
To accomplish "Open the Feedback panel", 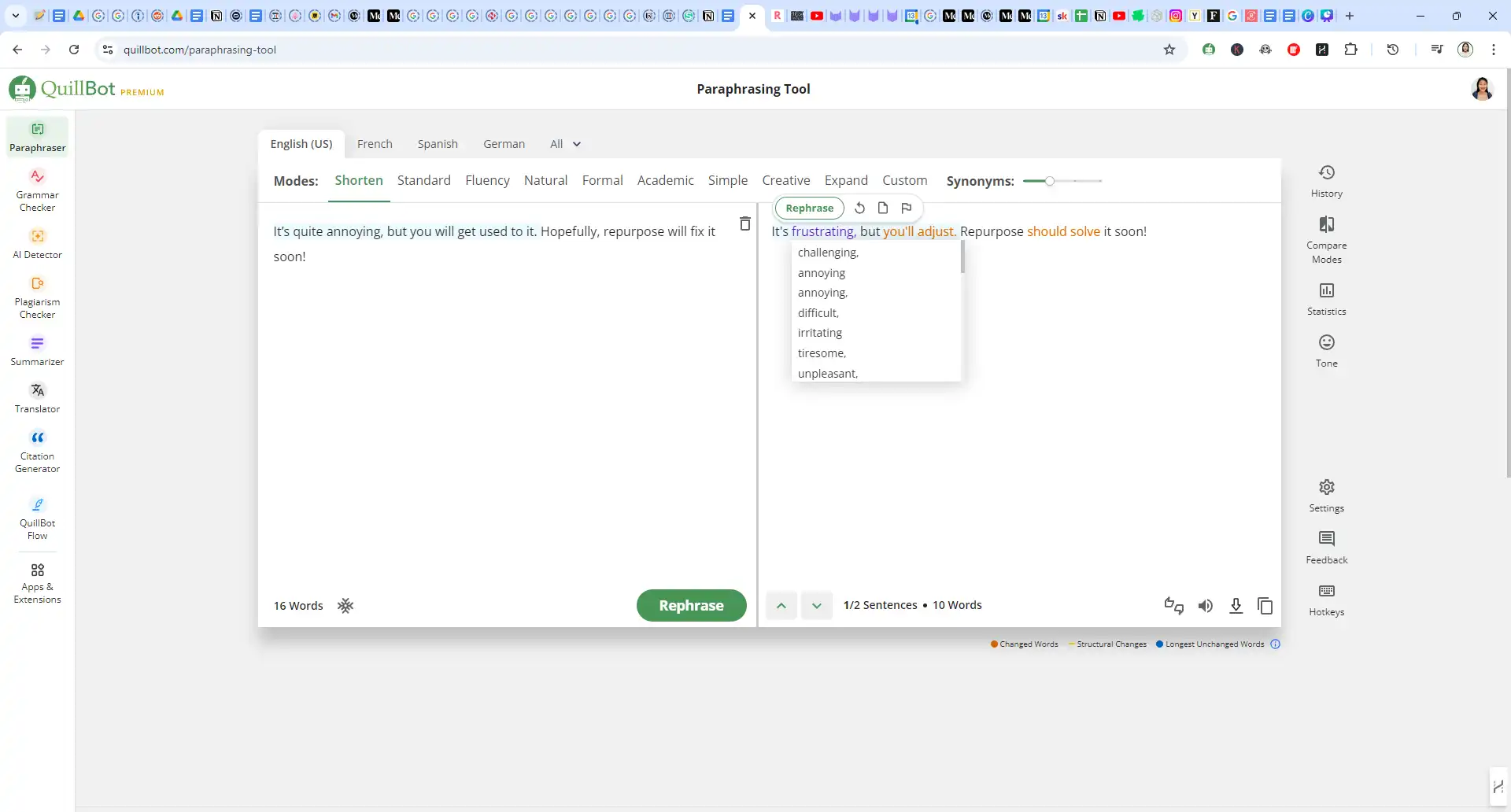I will coord(1326,548).
